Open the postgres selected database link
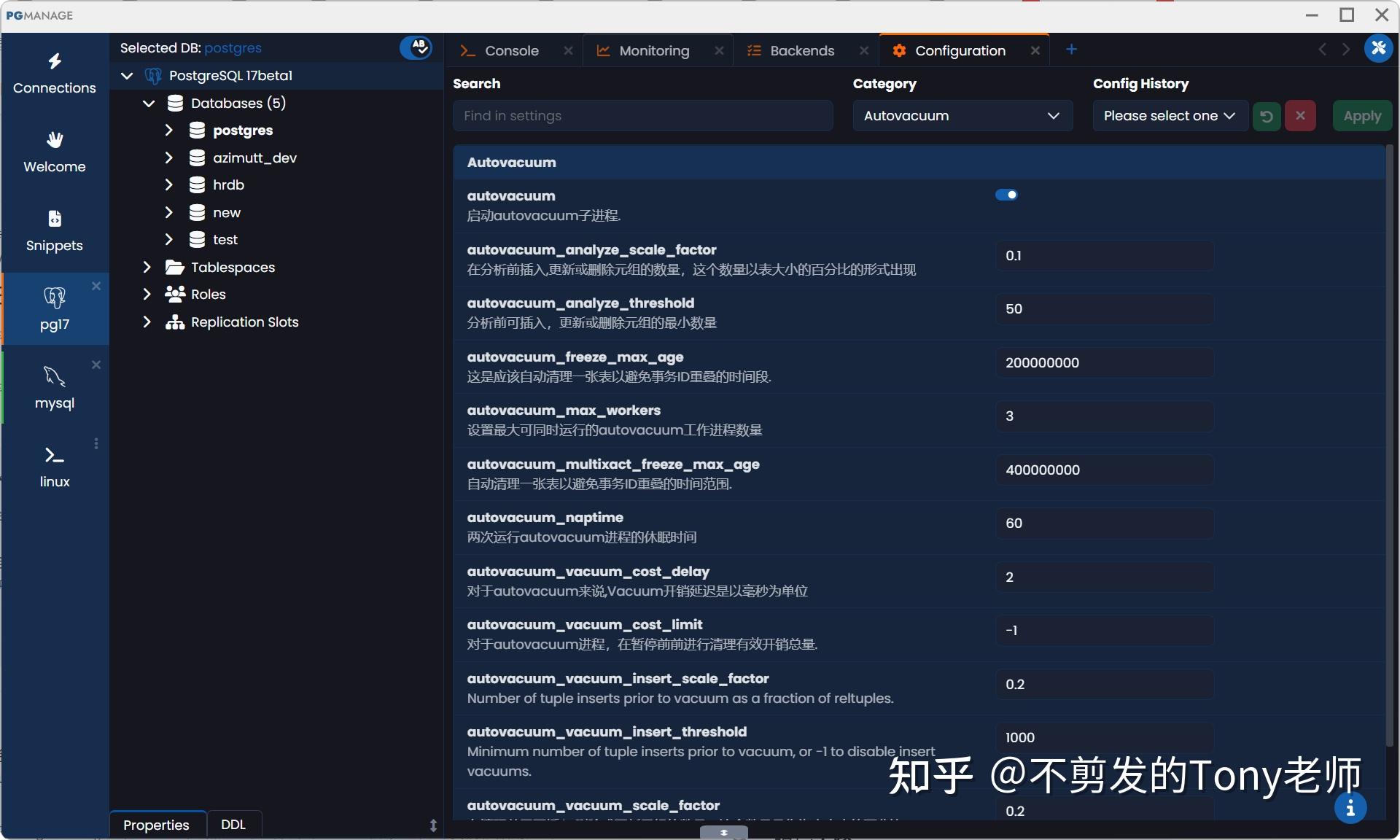Viewport: 1400px width, 840px height. coord(233,47)
